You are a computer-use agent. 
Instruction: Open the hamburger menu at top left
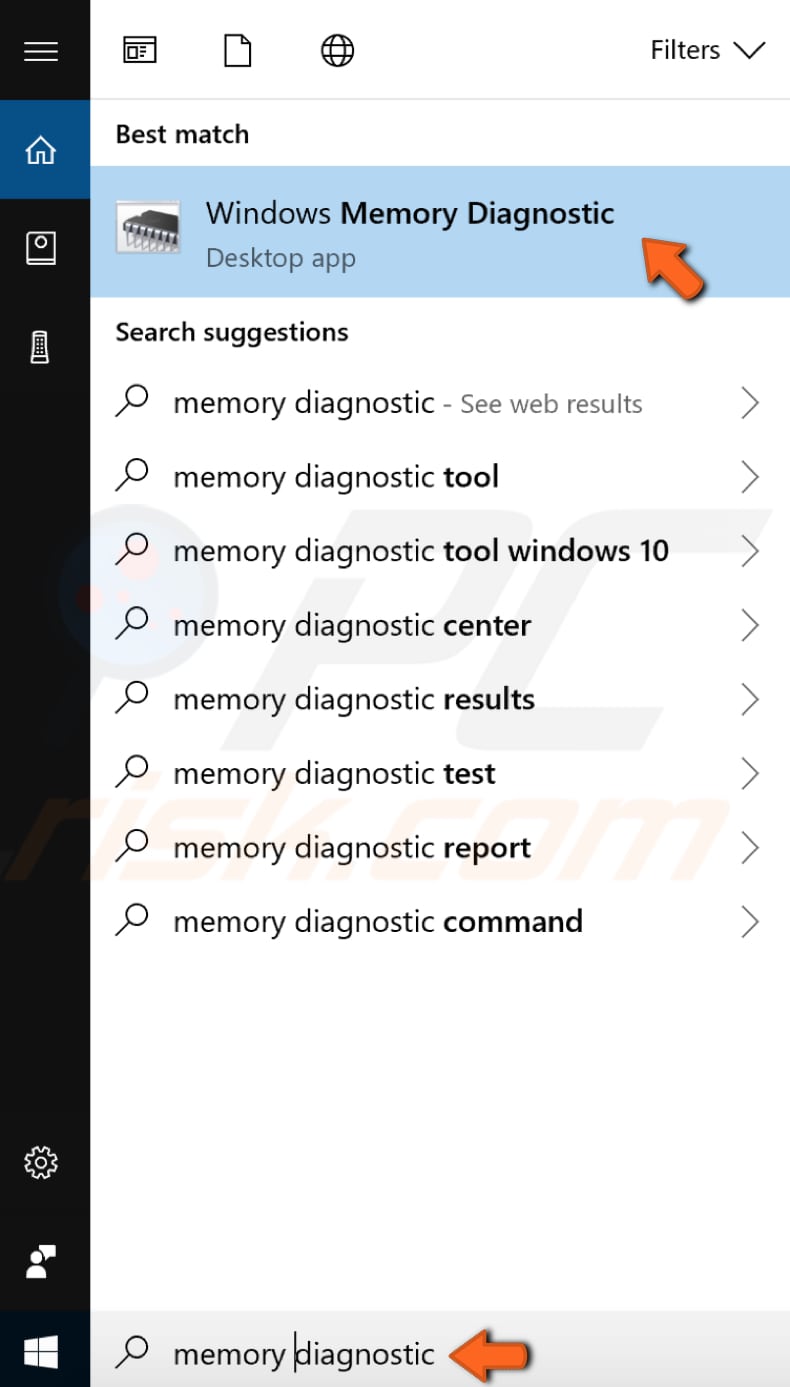click(41, 50)
